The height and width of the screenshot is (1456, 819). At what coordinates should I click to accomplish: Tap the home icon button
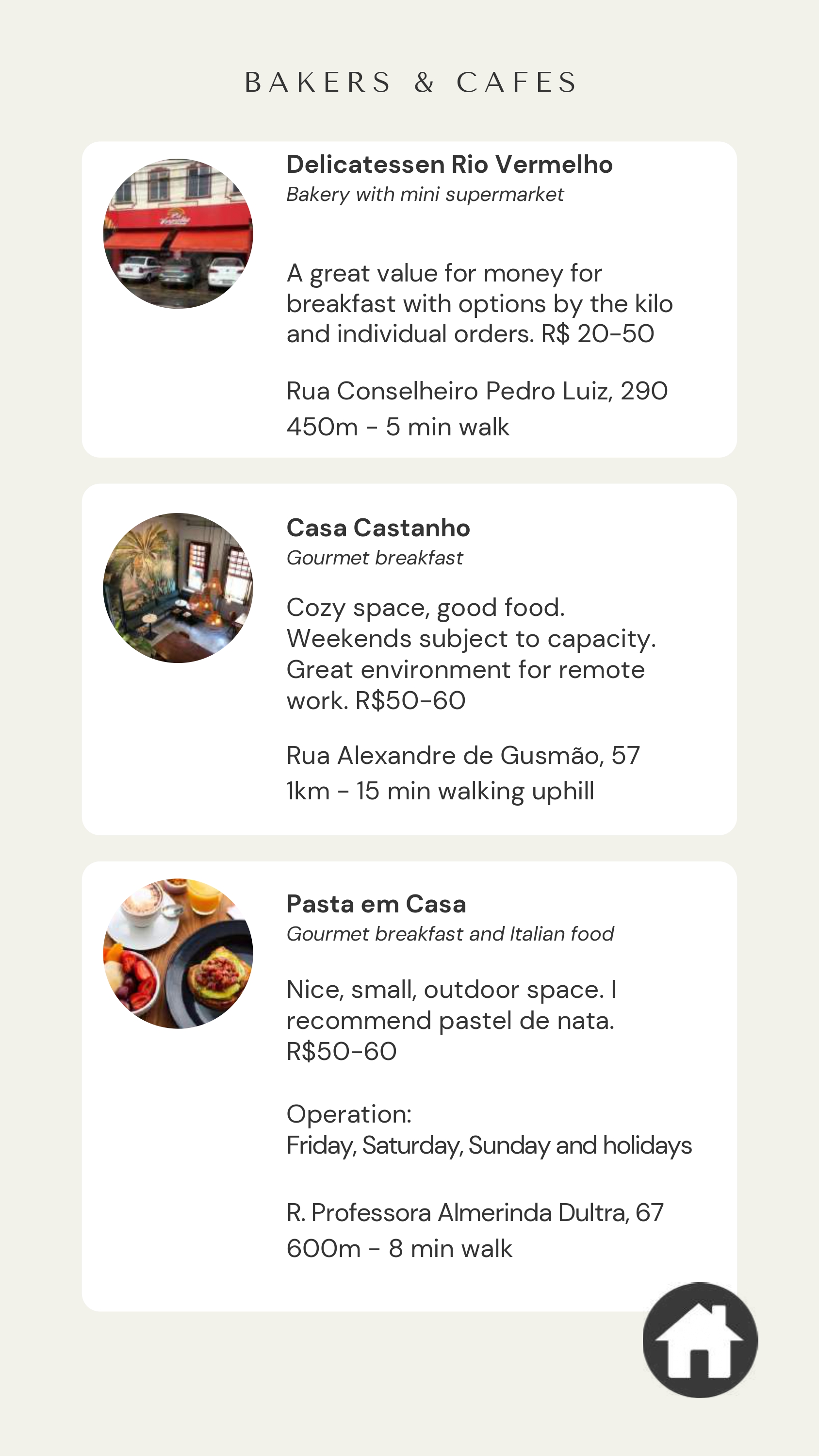point(700,1340)
